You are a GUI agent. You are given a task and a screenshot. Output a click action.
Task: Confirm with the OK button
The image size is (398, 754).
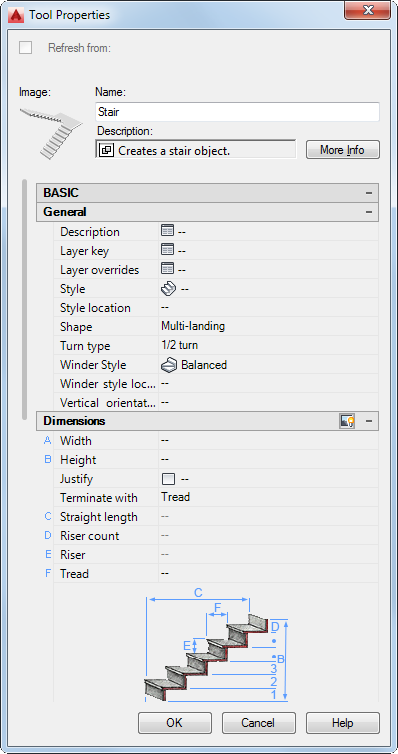(x=175, y=723)
